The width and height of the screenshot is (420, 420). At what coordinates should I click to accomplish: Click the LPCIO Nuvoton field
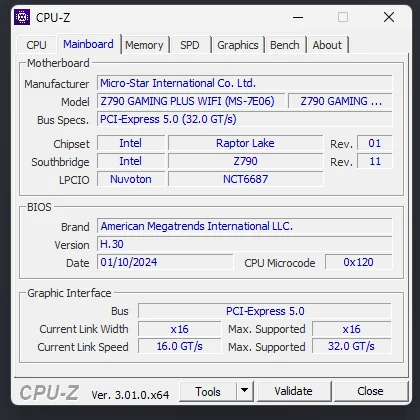131,179
